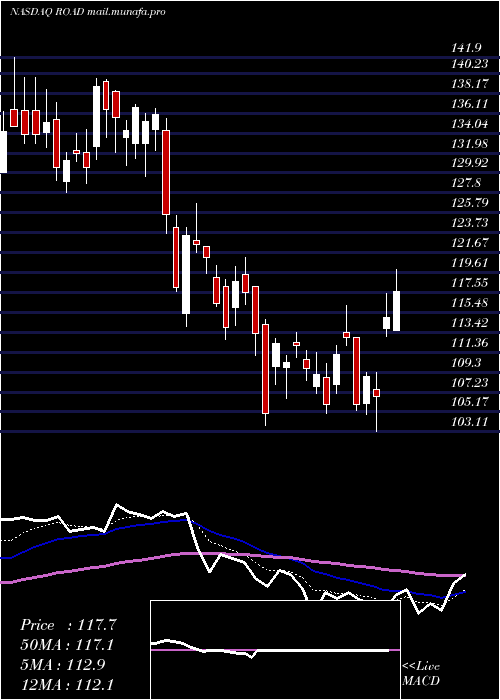Viewport: 500px width, 700px height.
Task: Click the '50MA : 117.1' readout
Action: 67,645
